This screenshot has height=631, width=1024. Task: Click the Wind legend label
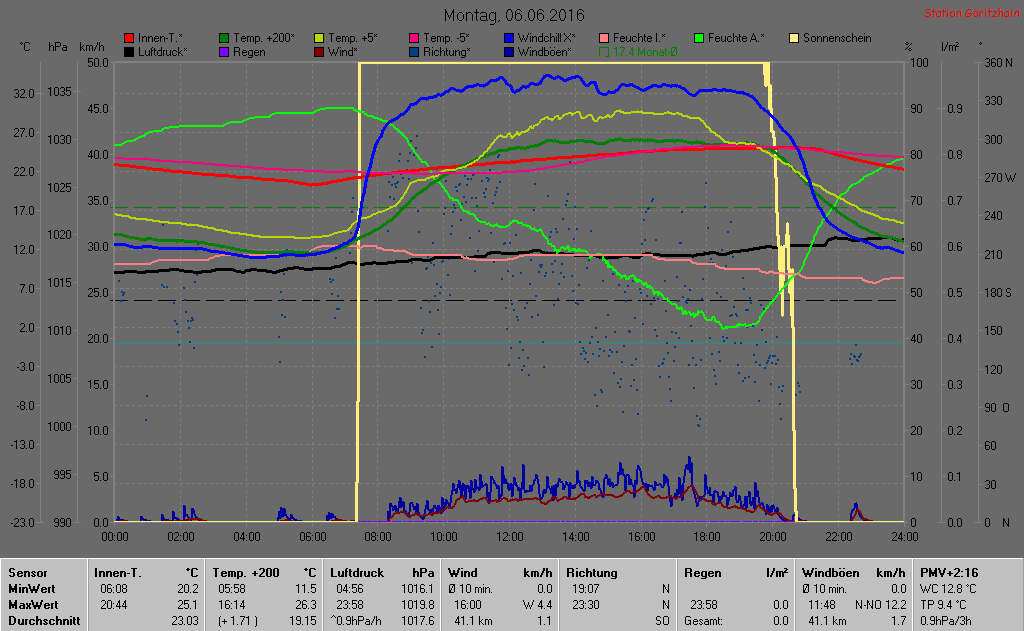[x=342, y=52]
